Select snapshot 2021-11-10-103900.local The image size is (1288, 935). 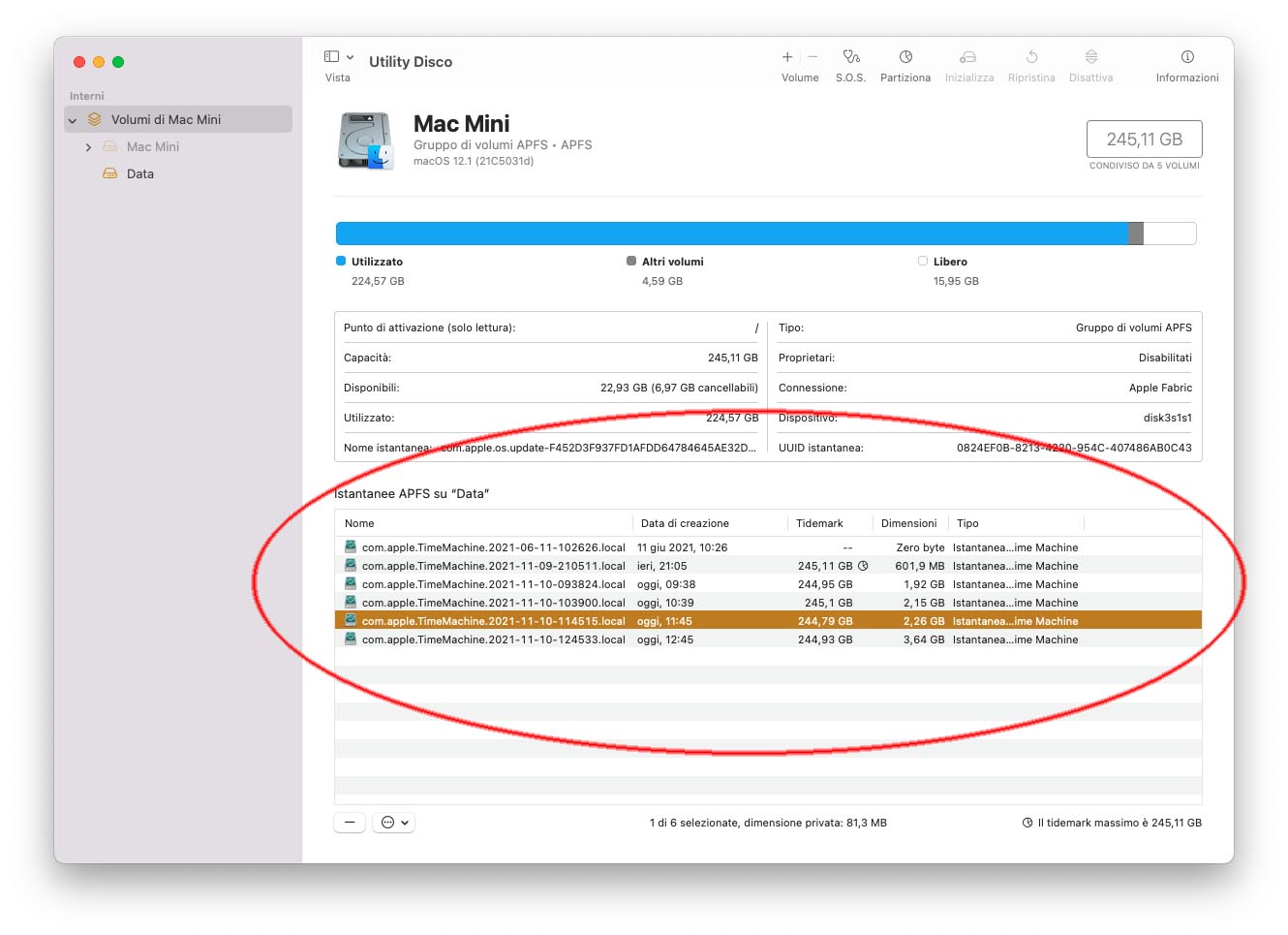tap(768, 603)
